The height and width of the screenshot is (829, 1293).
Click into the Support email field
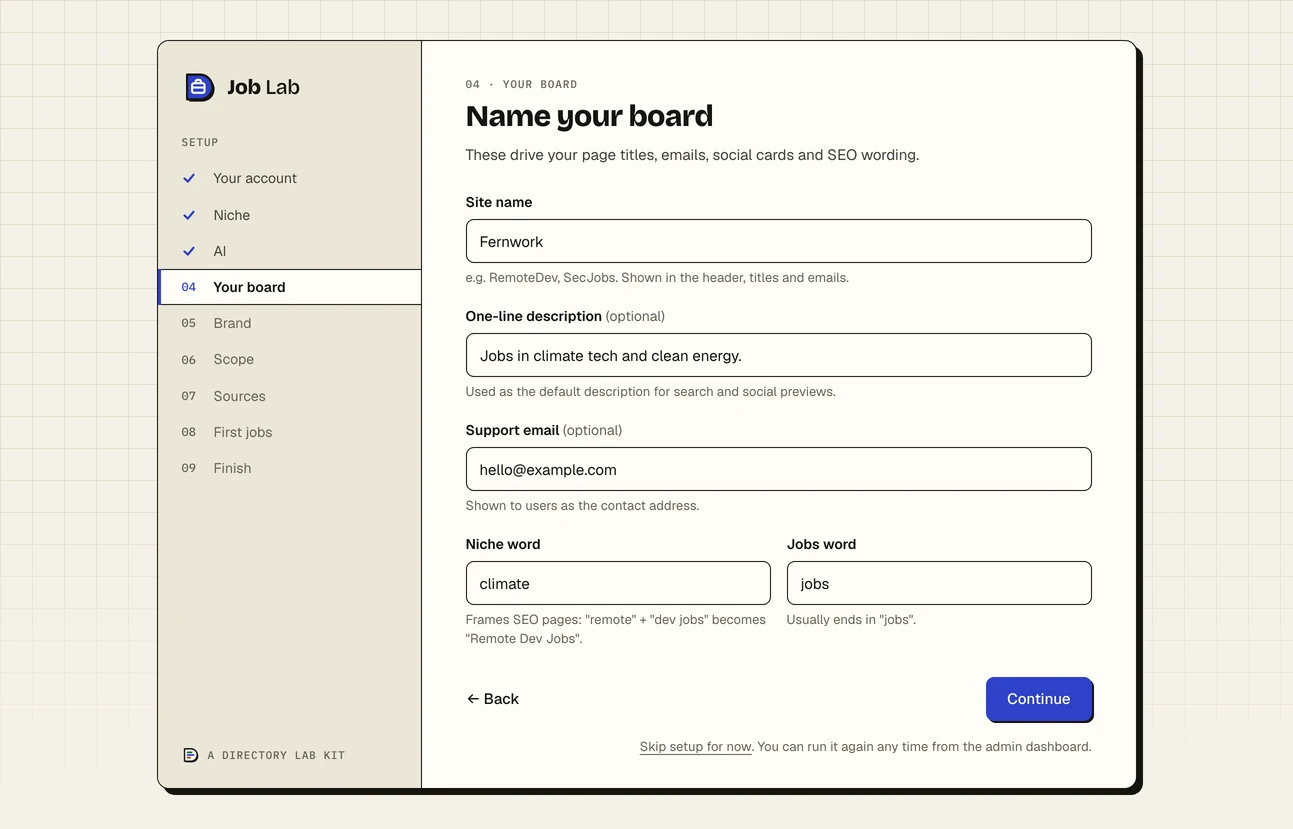click(x=778, y=469)
